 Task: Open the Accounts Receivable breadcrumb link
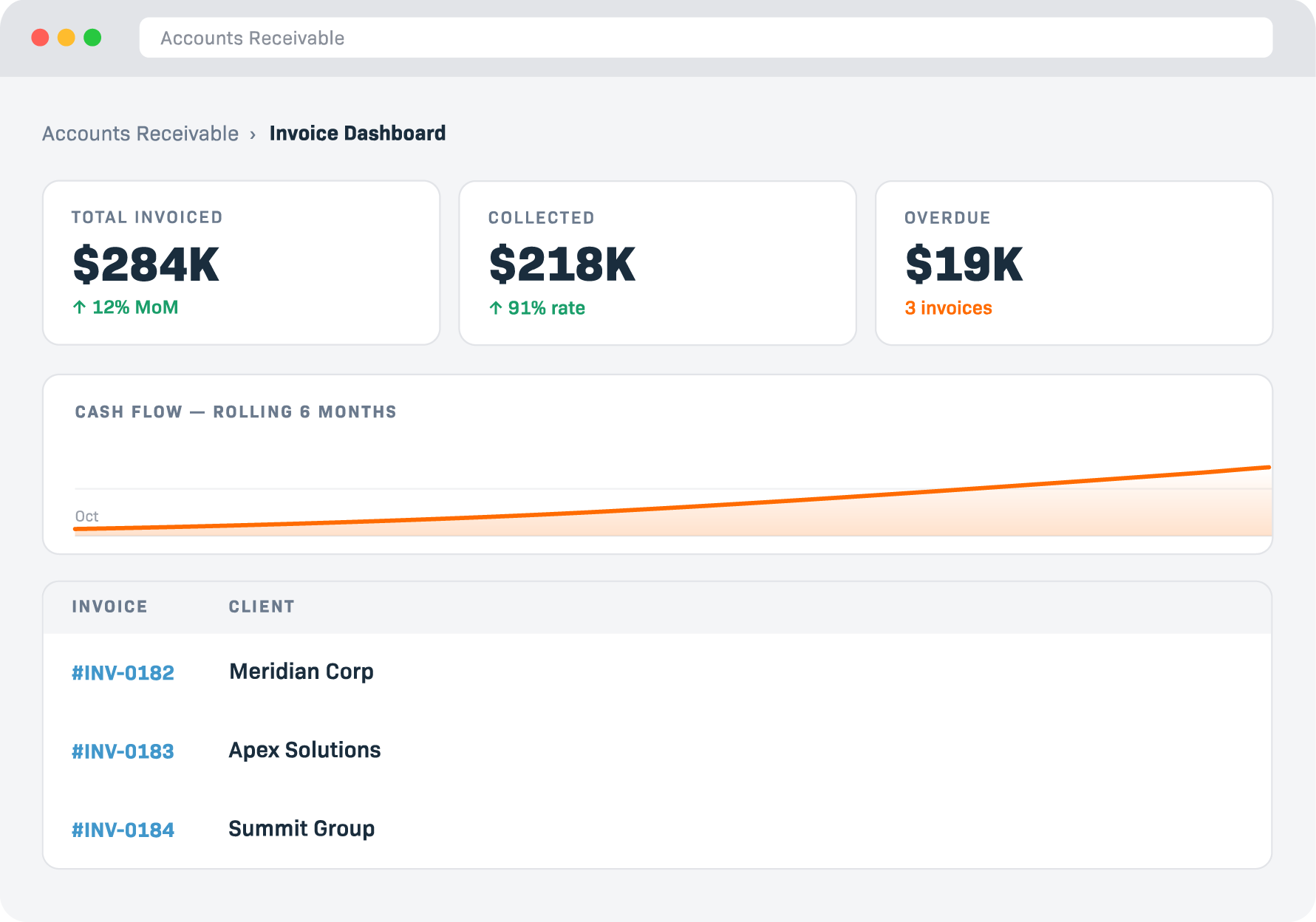(140, 134)
